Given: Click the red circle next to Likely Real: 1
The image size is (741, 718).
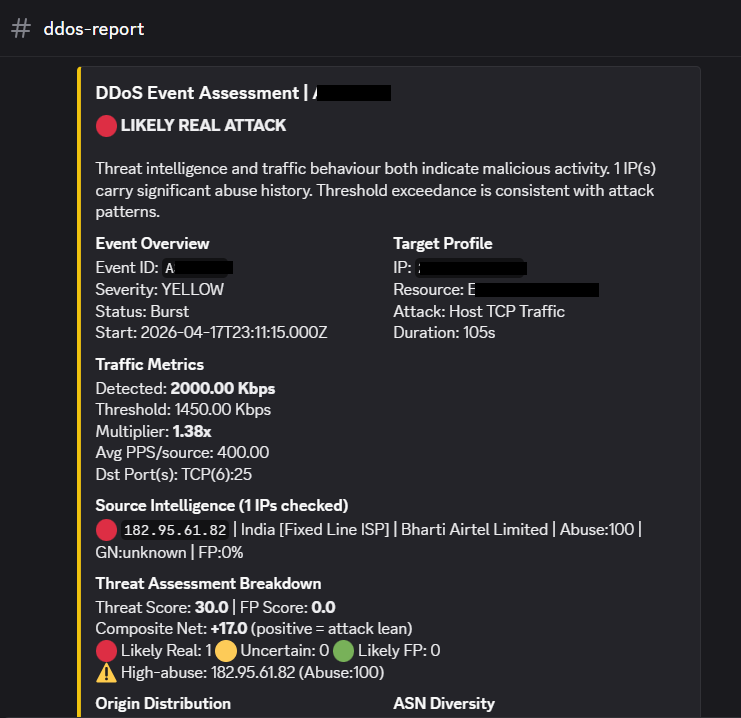Looking at the screenshot, I should click(106, 651).
